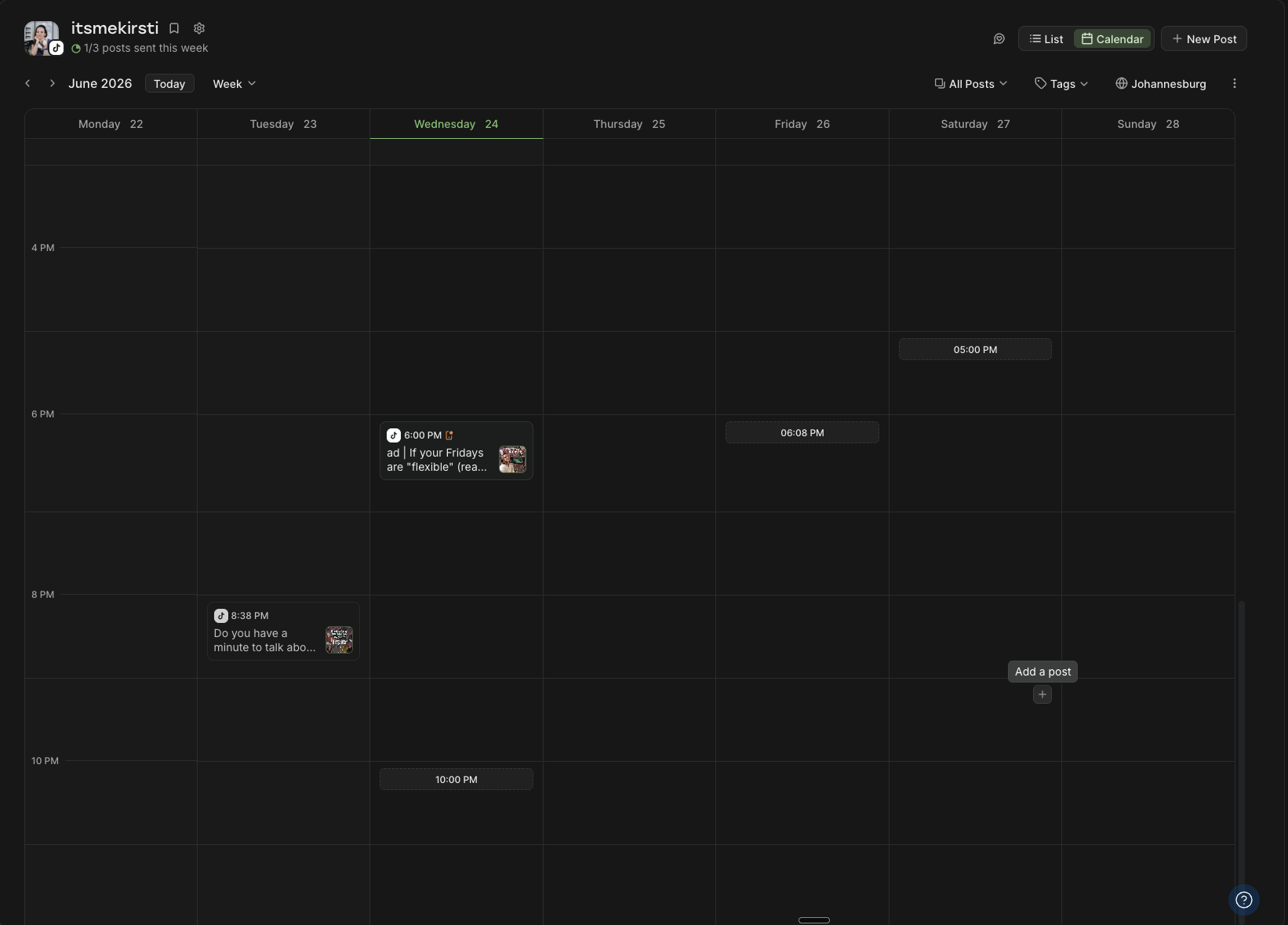This screenshot has height=925, width=1288.
Task: Select the Monday 22 column header
Action: click(111, 124)
